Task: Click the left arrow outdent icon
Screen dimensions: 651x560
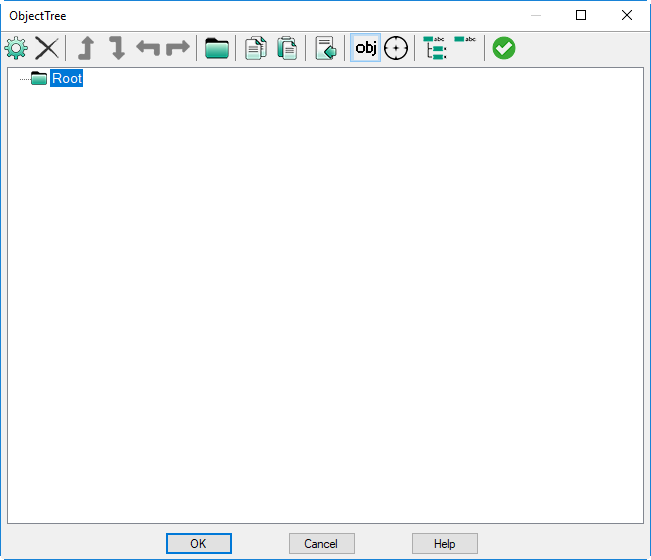Action: point(148,48)
